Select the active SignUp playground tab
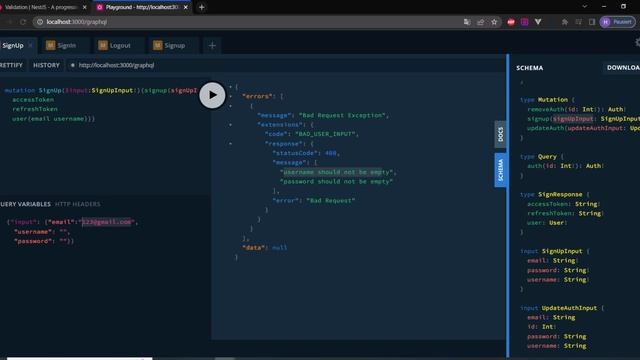Viewport: 640px width, 360px height. [x=13, y=45]
